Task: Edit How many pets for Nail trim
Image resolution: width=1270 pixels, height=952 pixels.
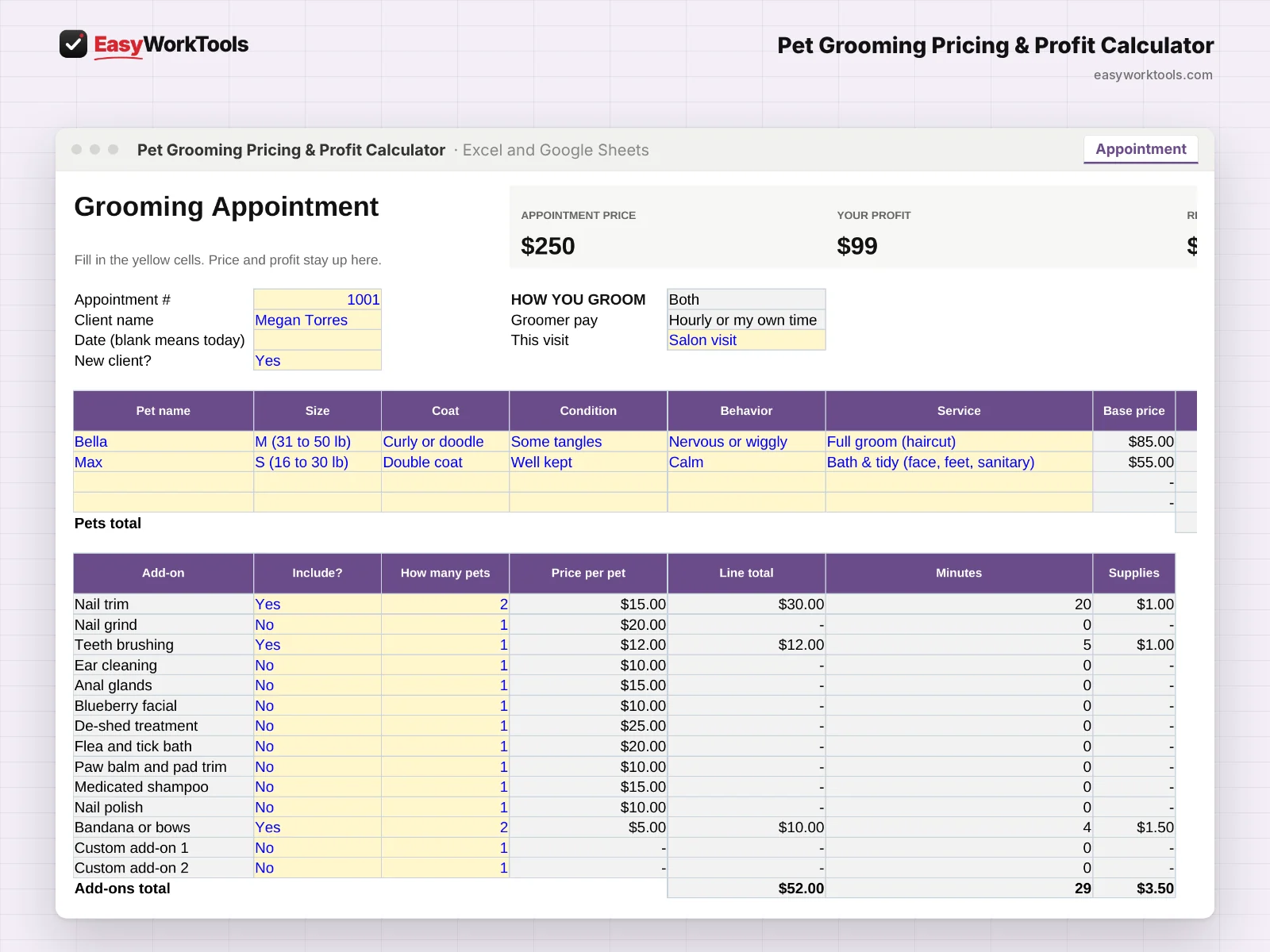Action: coord(445,604)
